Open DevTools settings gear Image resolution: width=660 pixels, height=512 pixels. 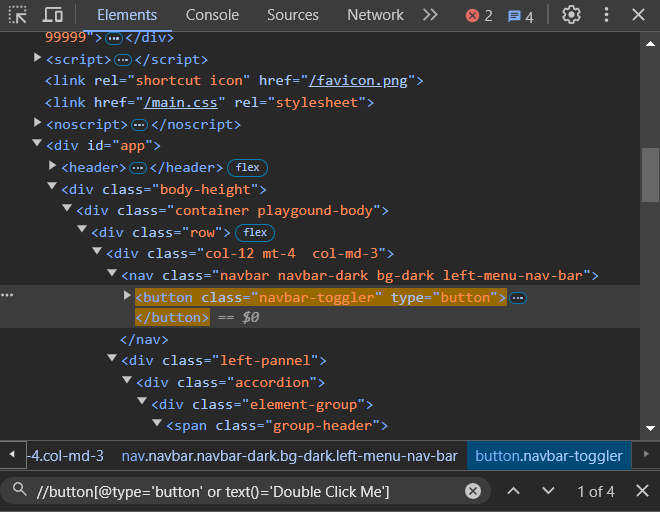[571, 15]
